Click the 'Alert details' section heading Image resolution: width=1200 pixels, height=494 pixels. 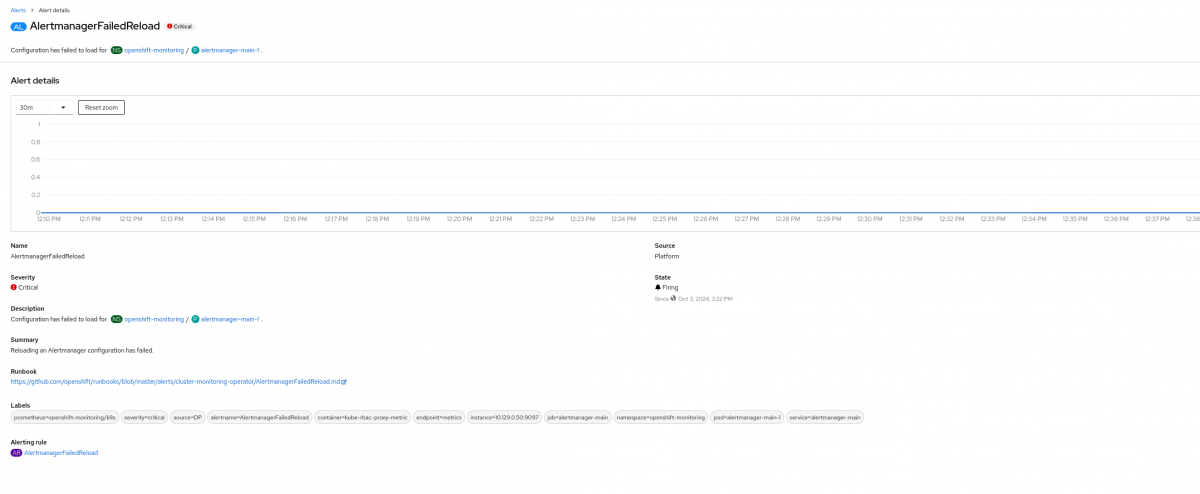pyautogui.click(x=35, y=80)
